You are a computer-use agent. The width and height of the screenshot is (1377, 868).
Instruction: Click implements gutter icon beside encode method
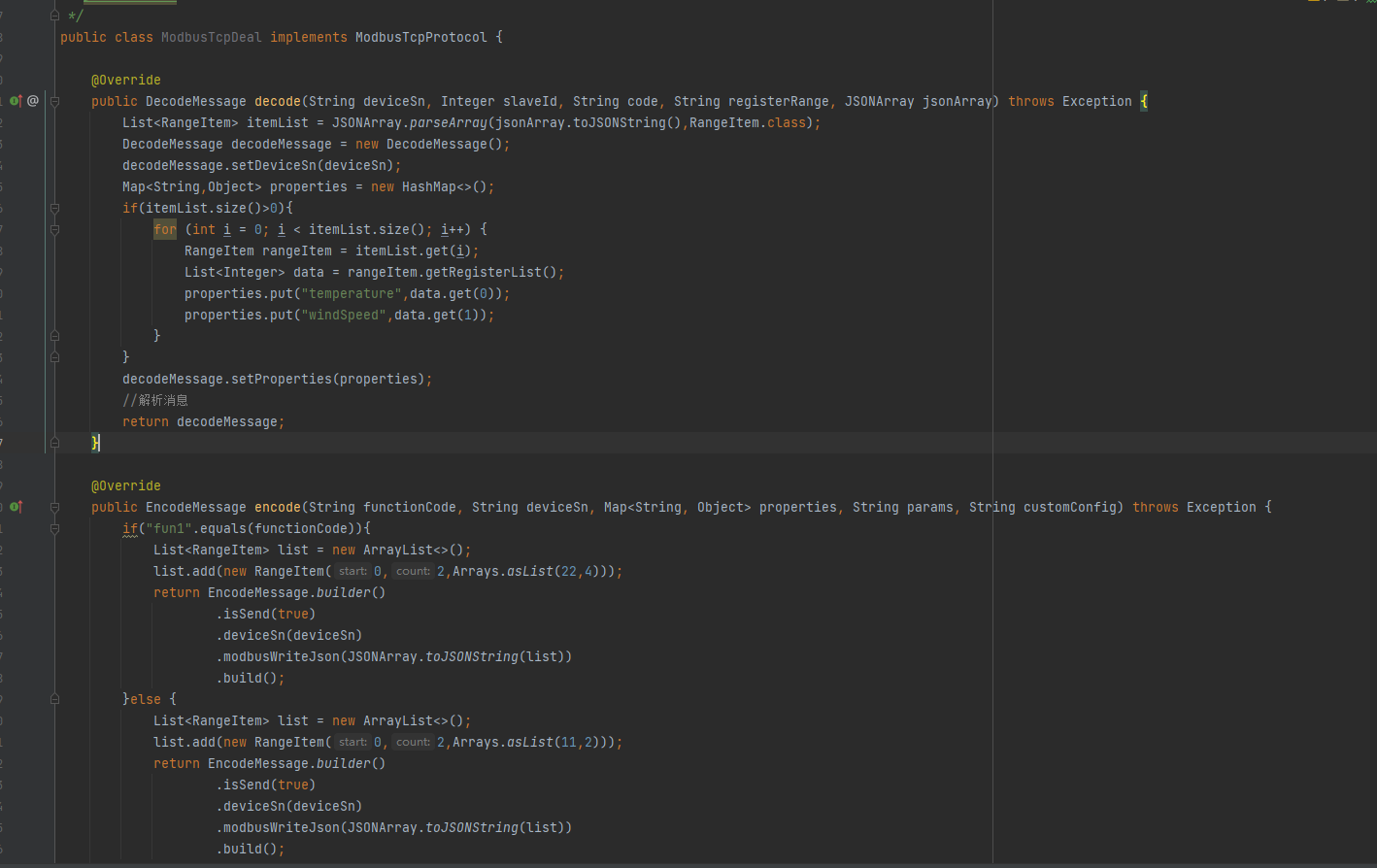(16, 507)
